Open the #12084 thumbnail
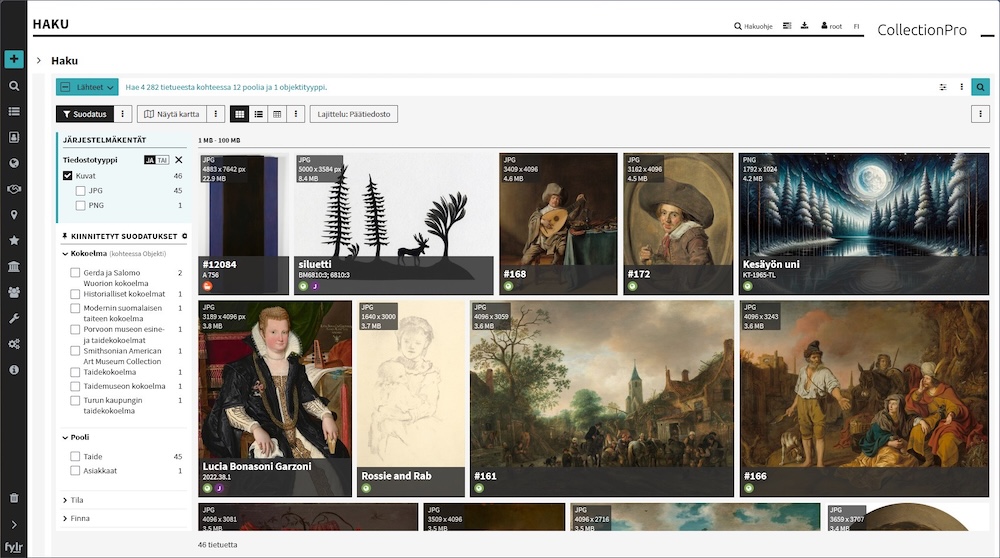This screenshot has width=1000, height=558. (x=244, y=224)
